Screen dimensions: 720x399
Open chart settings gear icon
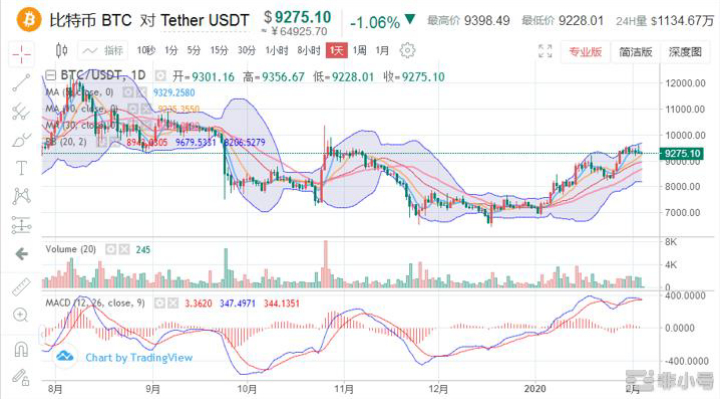pyautogui.click(x=407, y=51)
